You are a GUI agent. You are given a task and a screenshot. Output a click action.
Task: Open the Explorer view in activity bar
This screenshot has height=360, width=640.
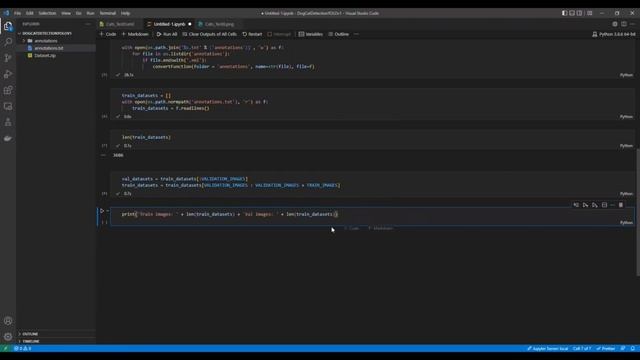8,27
